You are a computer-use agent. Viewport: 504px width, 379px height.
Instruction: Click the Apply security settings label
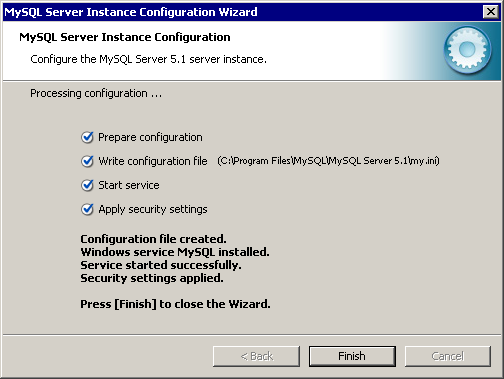pyautogui.click(x=153, y=209)
